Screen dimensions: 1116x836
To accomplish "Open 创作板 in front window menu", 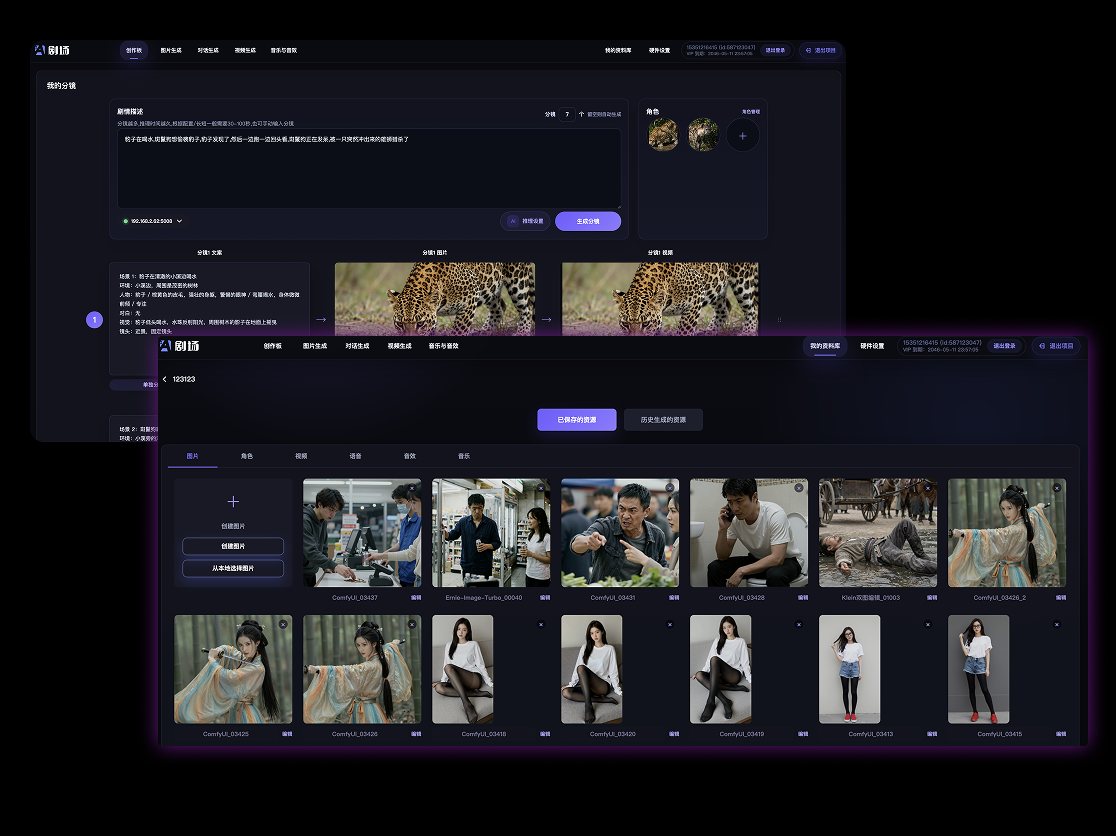I will (273, 346).
